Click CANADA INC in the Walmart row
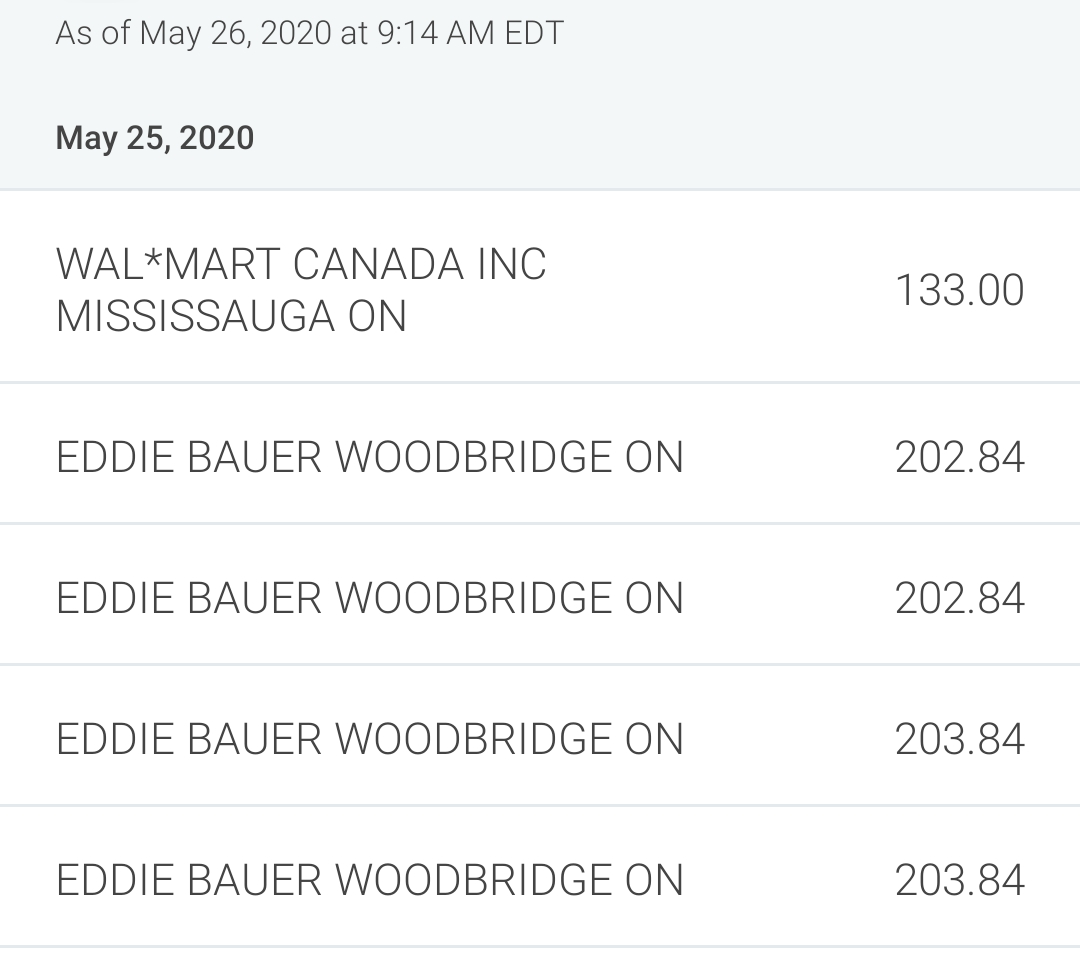1080x973 pixels. (x=419, y=264)
